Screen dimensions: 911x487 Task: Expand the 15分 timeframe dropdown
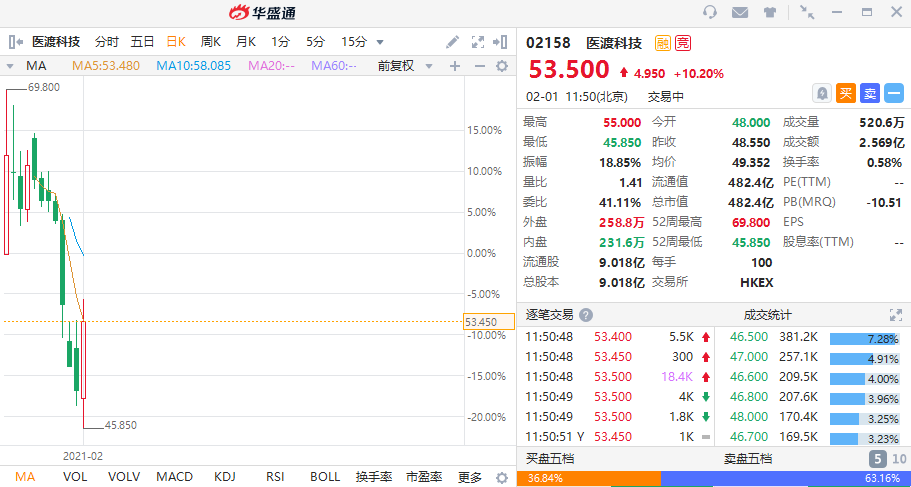tap(380, 42)
